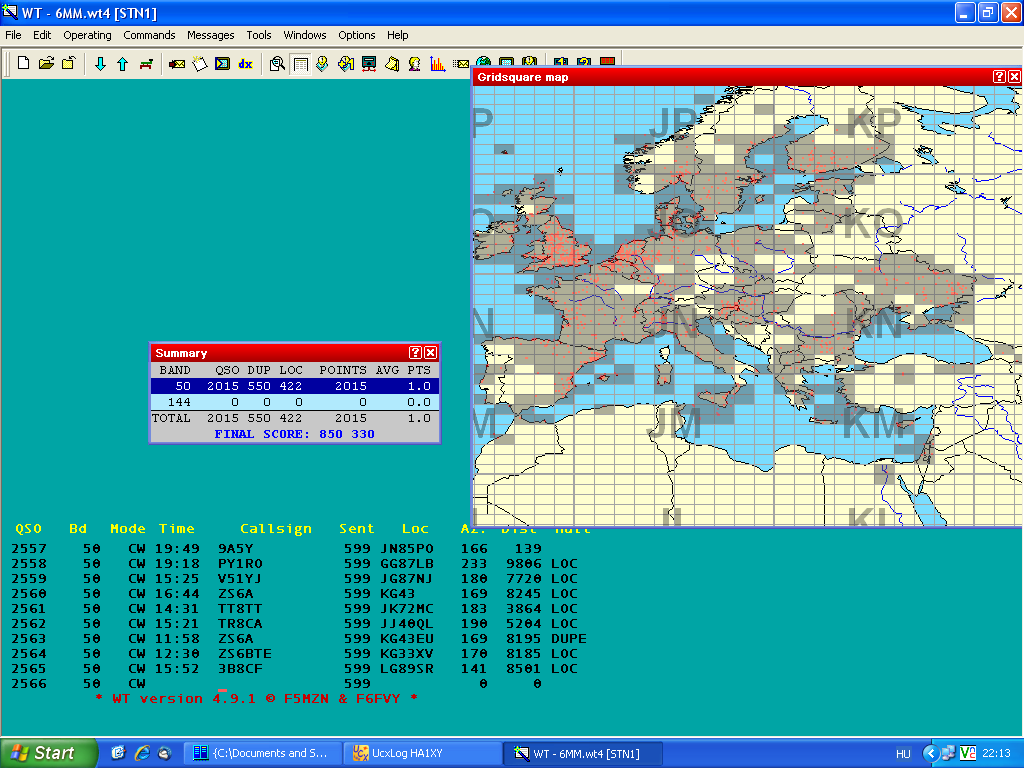Click the tray expand arrow icon
Image resolution: width=1024 pixels, height=768 pixels.
(x=930, y=754)
